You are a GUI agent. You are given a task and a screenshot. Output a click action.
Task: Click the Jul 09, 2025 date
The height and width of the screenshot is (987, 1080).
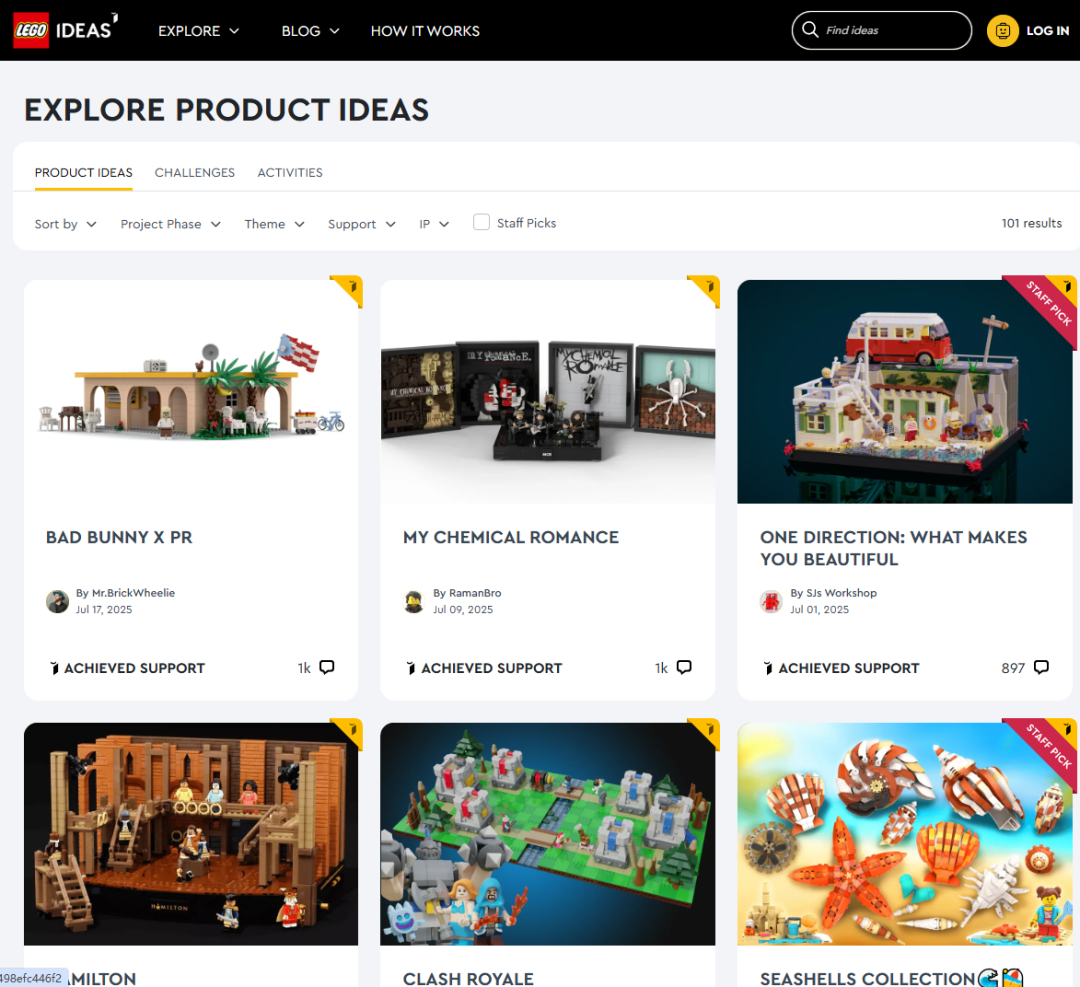coord(463,610)
